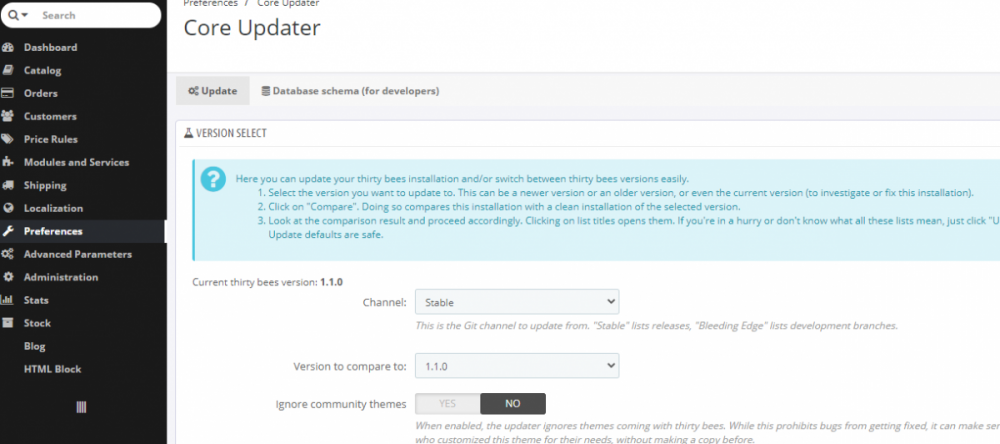The image size is (1000, 444).
Task: Click the Shipping truck icon
Action: [8, 186]
